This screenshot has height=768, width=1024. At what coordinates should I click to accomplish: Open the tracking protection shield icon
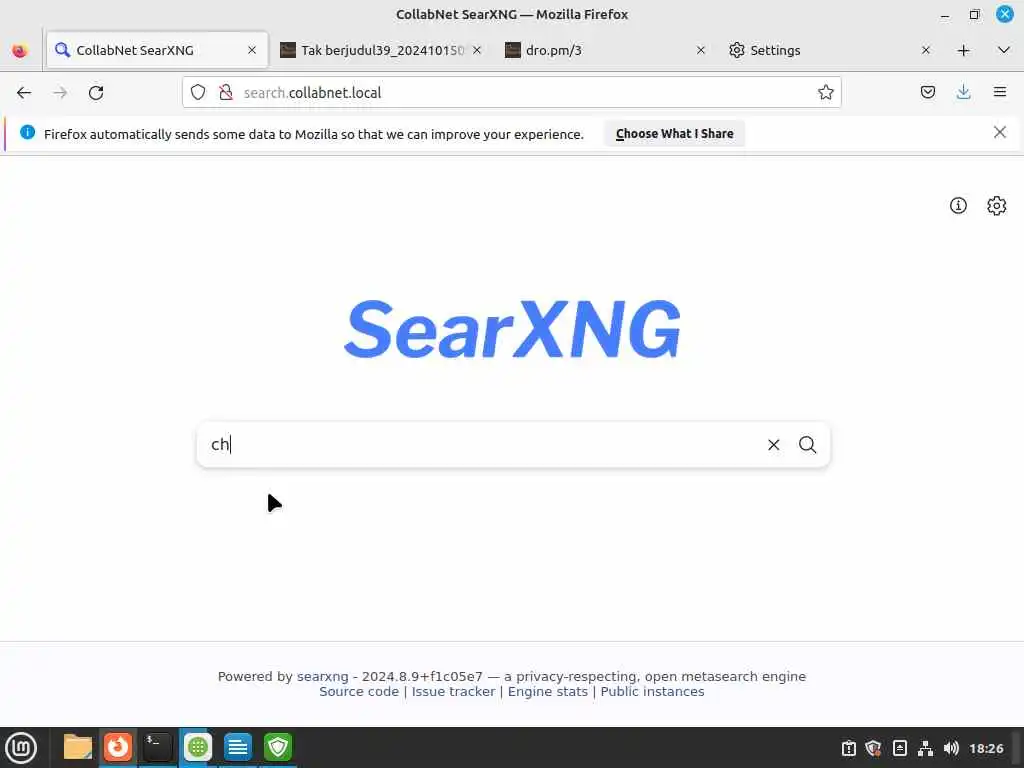pos(198,93)
